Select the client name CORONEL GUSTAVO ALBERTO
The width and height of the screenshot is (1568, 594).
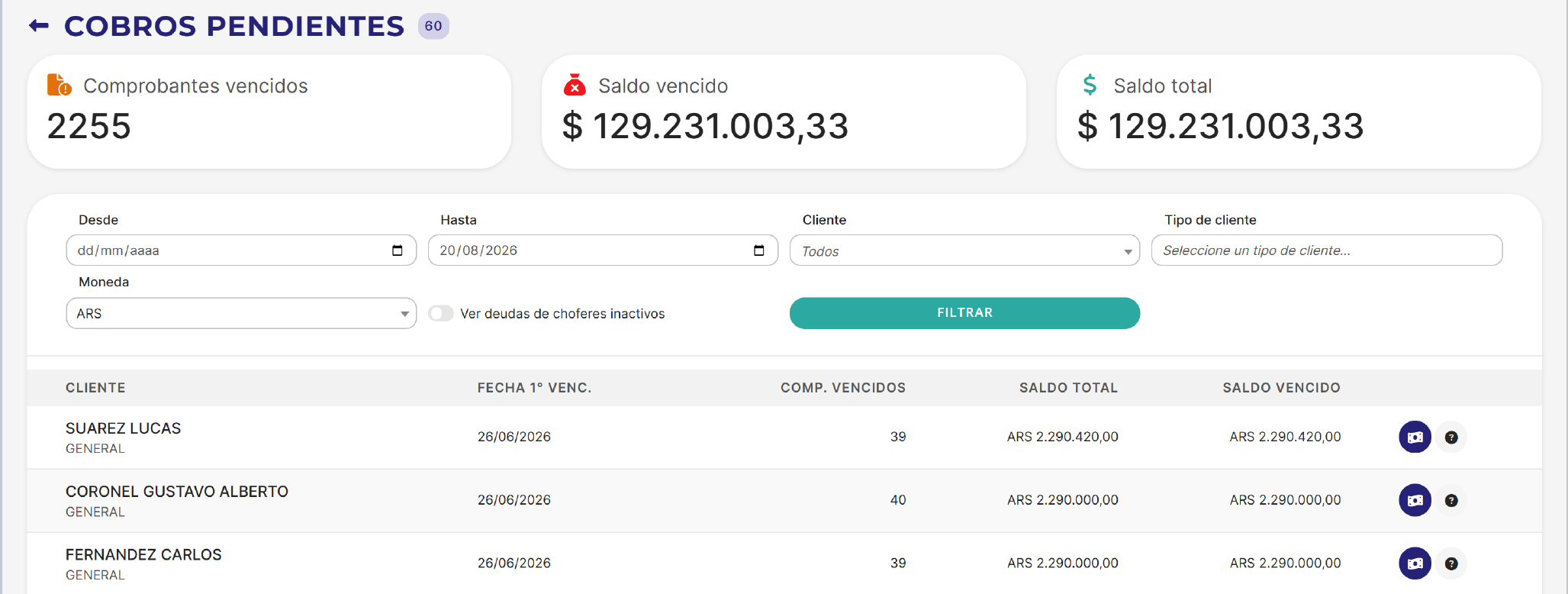(177, 492)
